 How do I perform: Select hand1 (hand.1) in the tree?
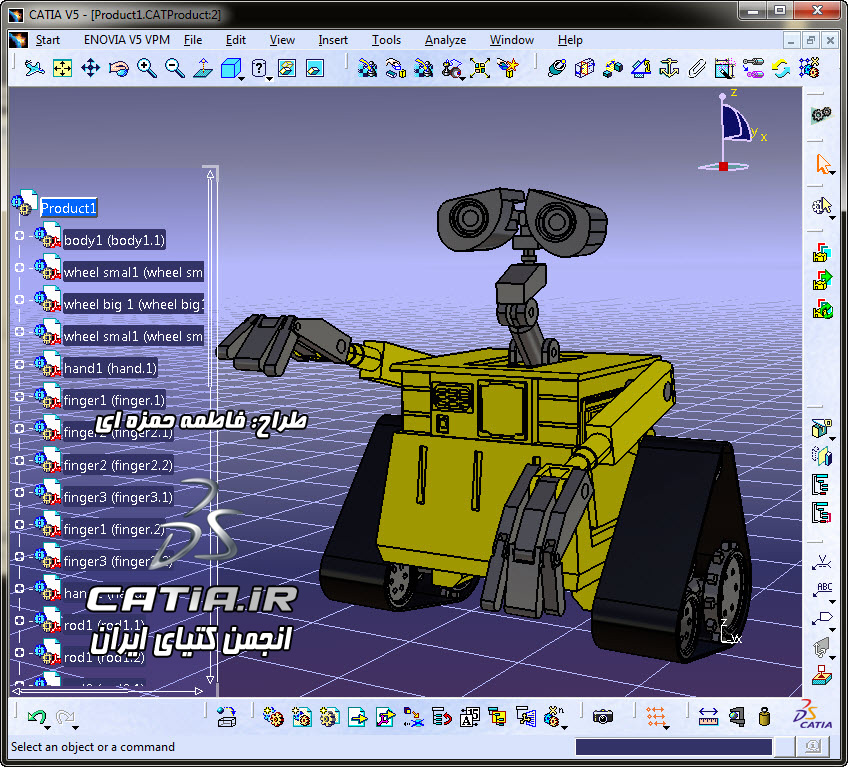[110, 368]
